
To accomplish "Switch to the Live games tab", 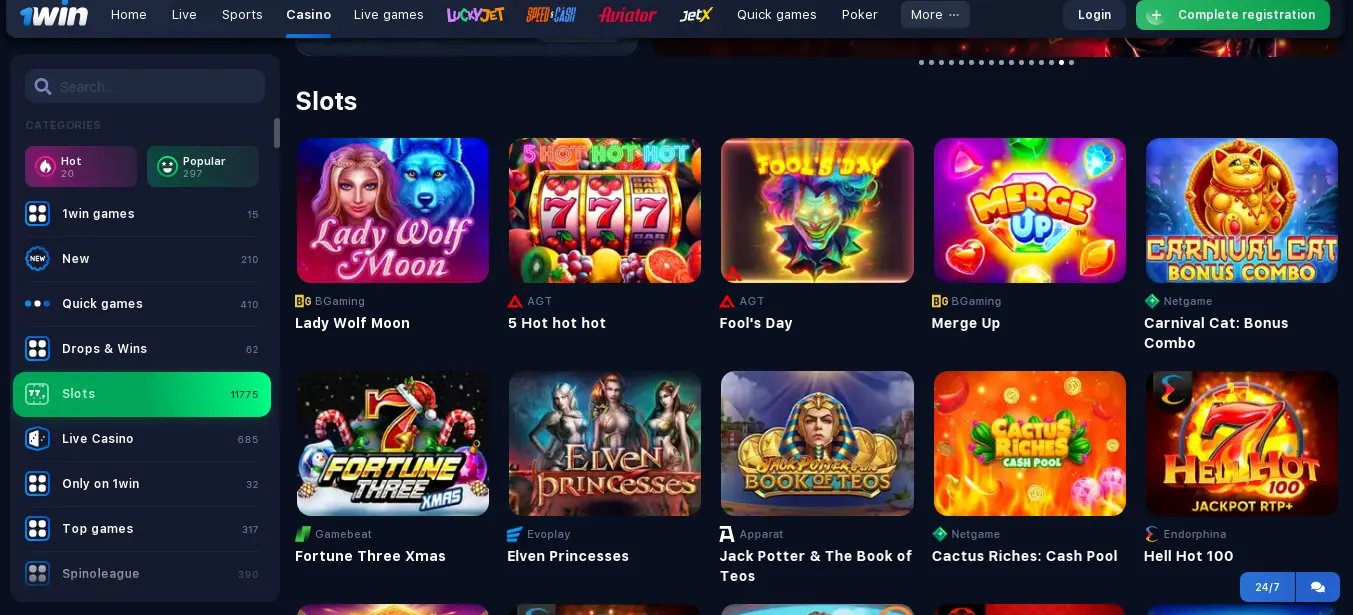I will (x=389, y=15).
